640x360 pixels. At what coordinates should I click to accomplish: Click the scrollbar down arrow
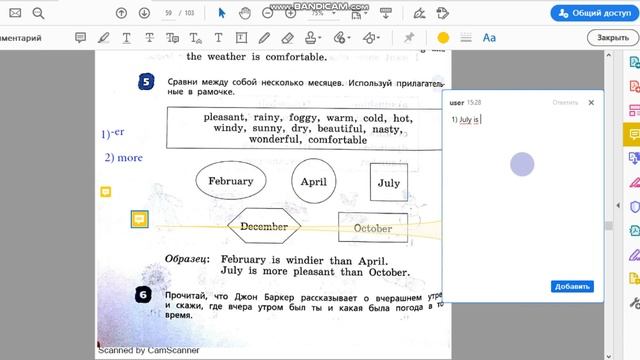(609, 356)
